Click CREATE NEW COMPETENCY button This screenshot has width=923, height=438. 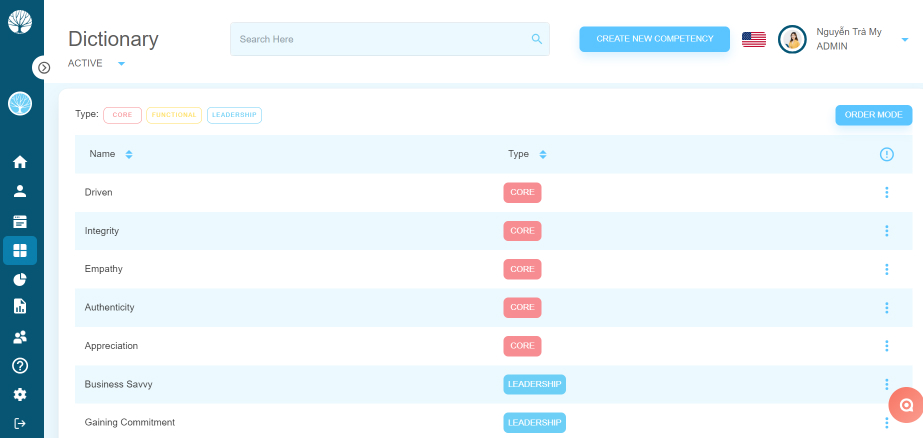tap(655, 39)
